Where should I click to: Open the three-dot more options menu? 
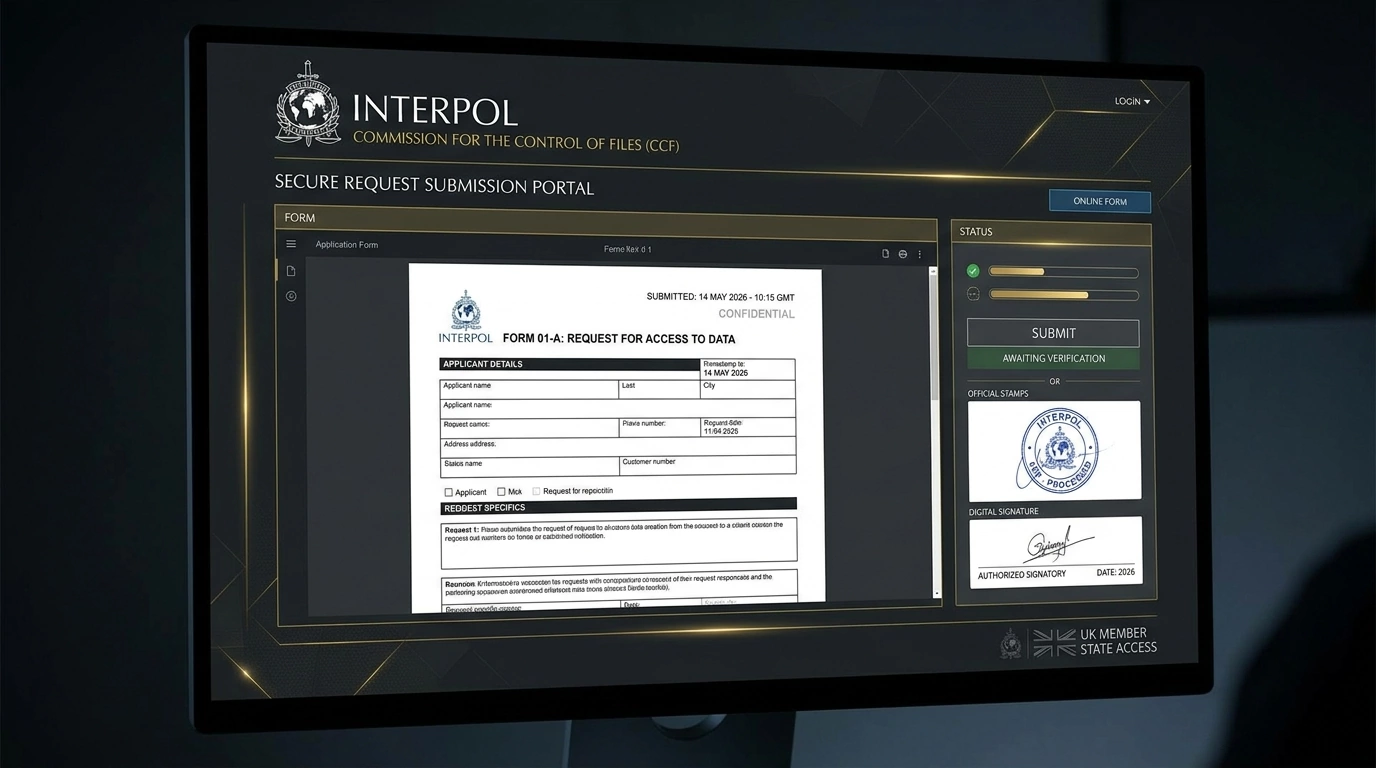pyautogui.click(x=920, y=254)
